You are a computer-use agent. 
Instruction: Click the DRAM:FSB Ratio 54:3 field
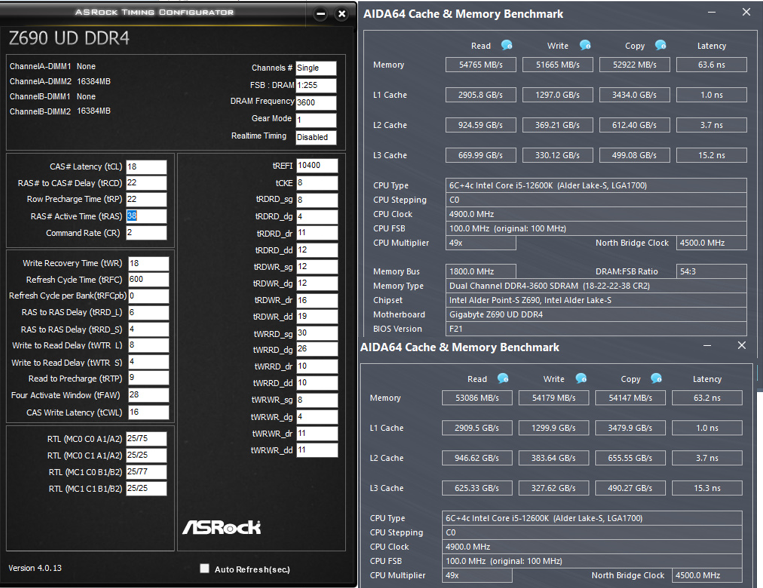711,271
